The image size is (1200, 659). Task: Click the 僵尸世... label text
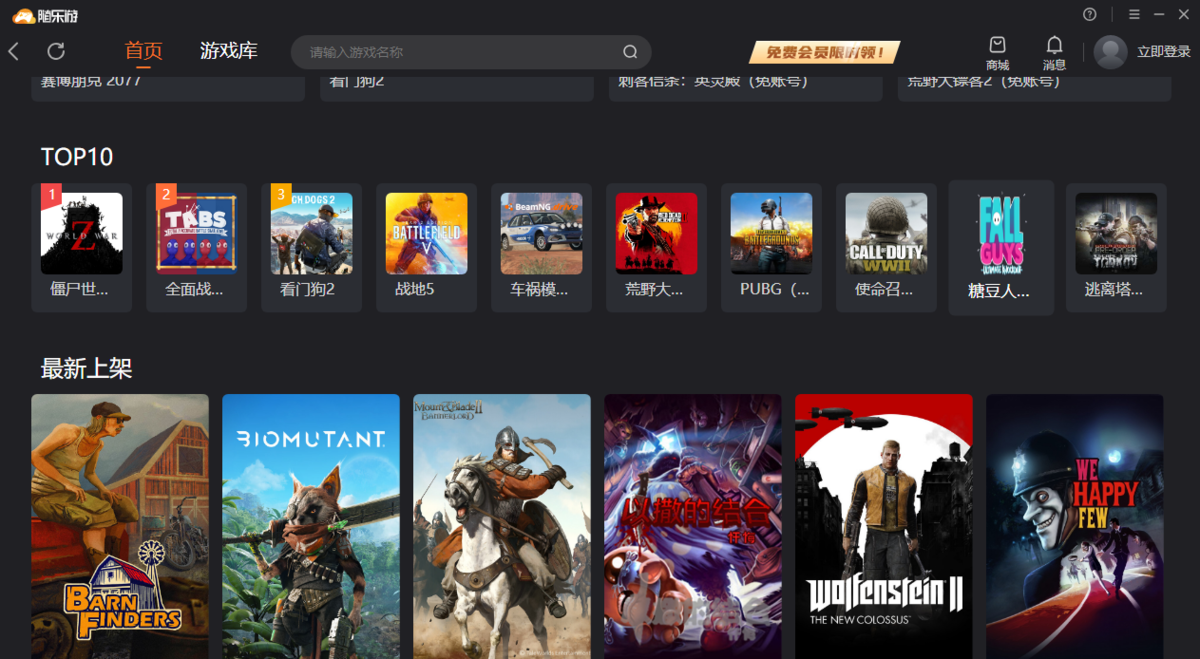point(79,290)
